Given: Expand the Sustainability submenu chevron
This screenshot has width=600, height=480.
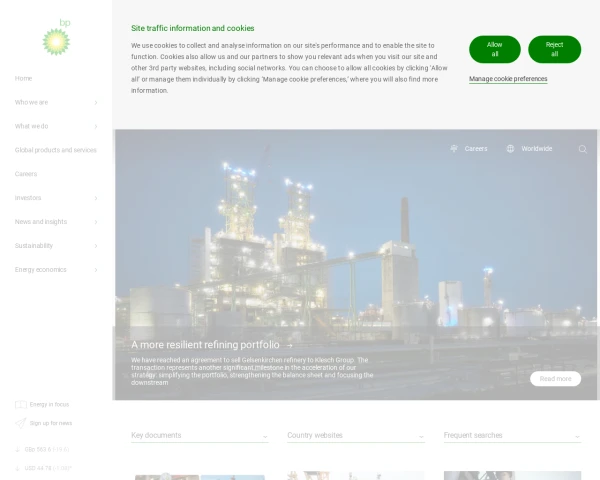Looking at the screenshot, I should (96, 246).
